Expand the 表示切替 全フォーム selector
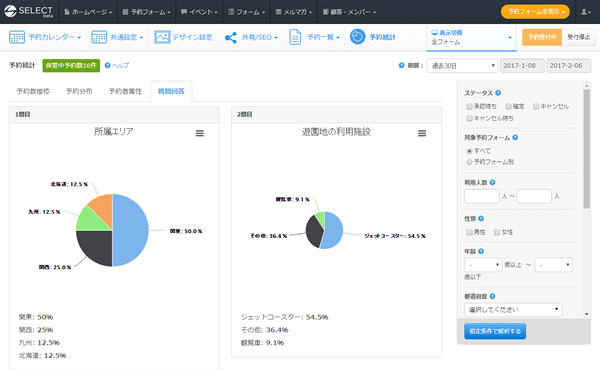This screenshot has width=600, height=370. click(x=471, y=37)
